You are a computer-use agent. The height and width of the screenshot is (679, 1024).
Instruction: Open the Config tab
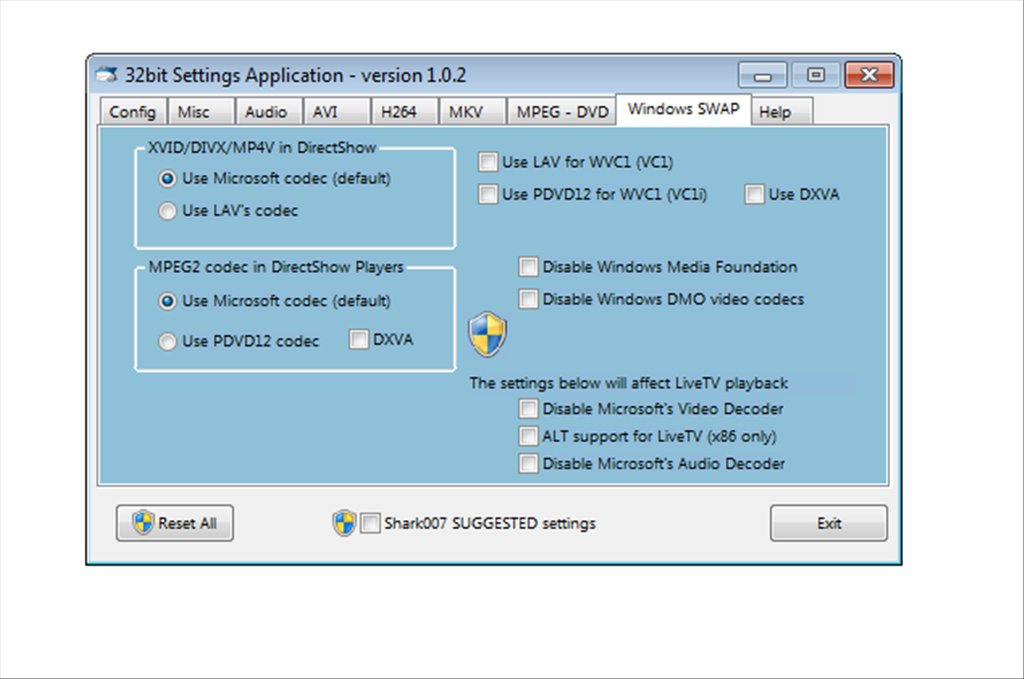pos(133,112)
